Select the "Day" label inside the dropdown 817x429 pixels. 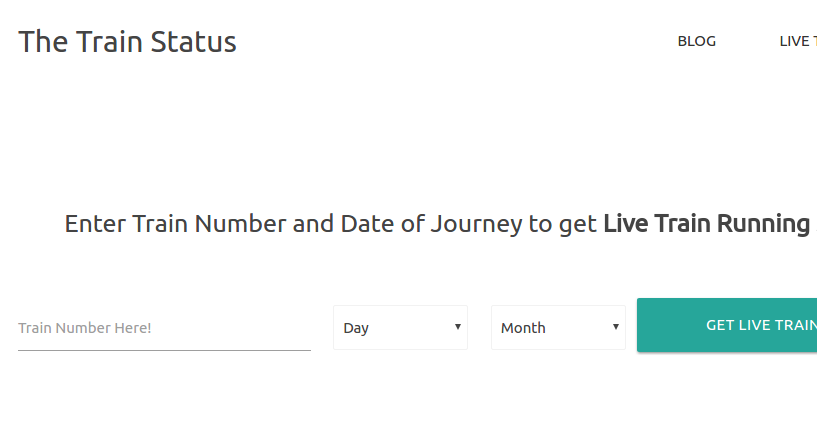click(356, 328)
